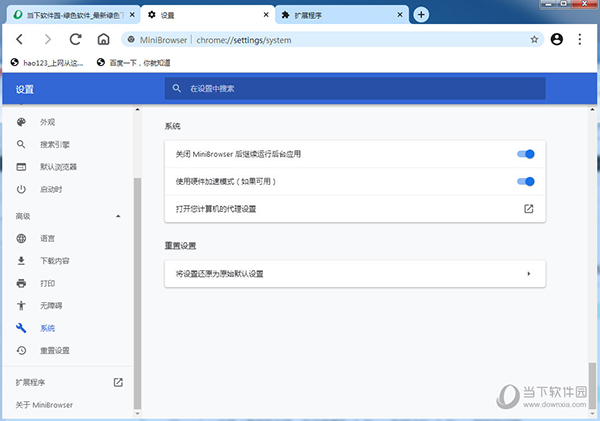The height and width of the screenshot is (421, 600).
Task: Switch to the 当下软件园 tab
Action: 73,15
